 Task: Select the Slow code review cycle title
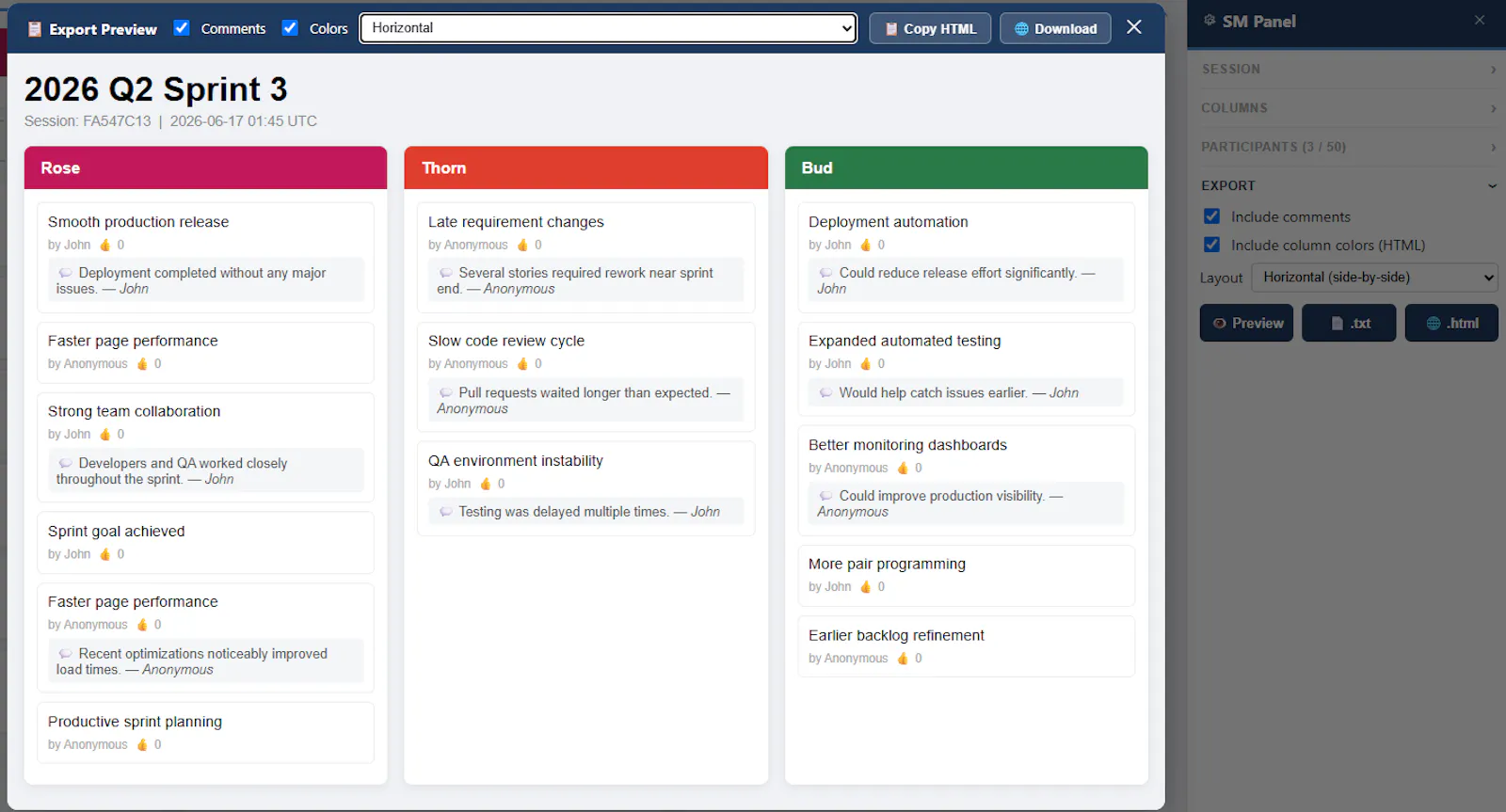[506, 341]
